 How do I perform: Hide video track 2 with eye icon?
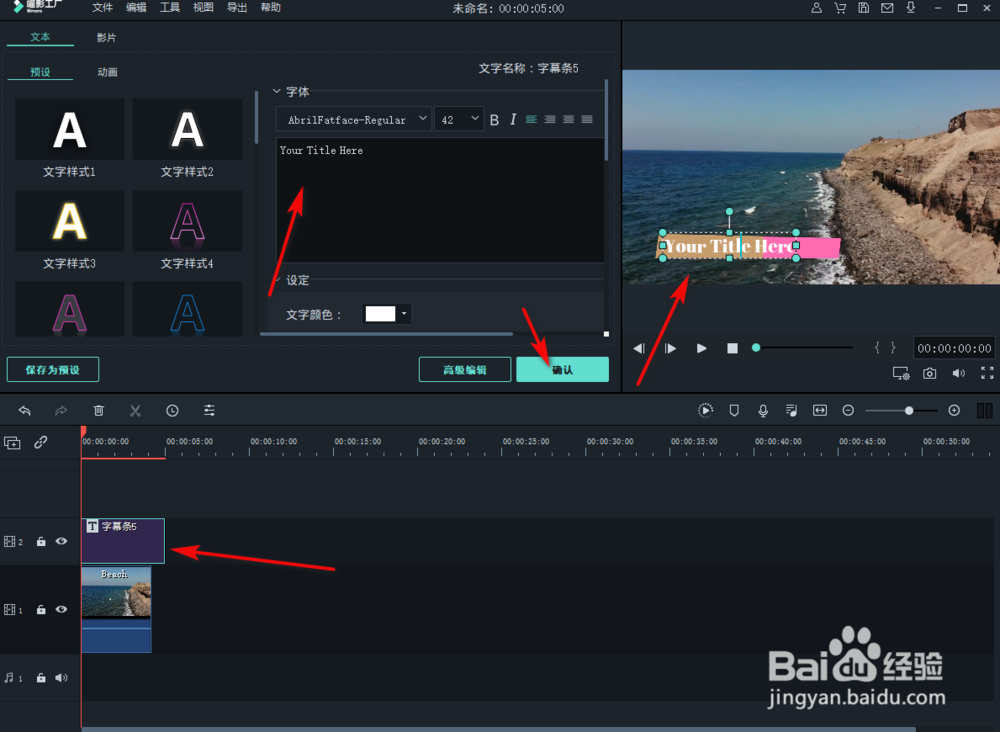click(61, 541)
